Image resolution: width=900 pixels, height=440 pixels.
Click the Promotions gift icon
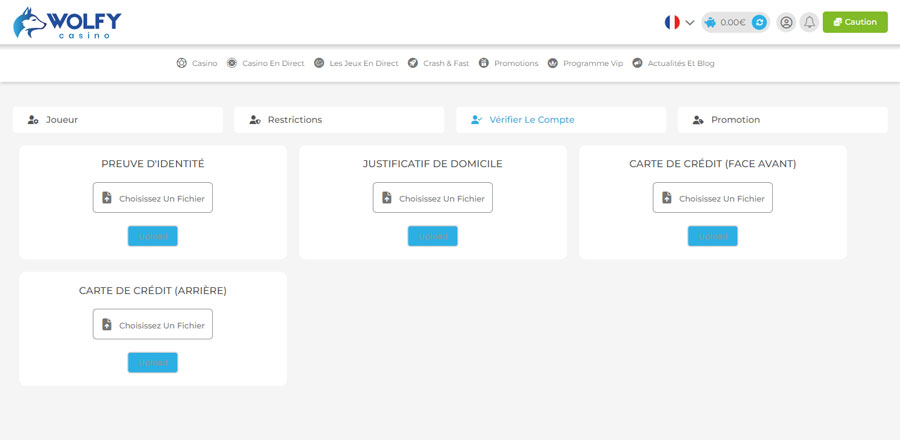tap(484, 63)
